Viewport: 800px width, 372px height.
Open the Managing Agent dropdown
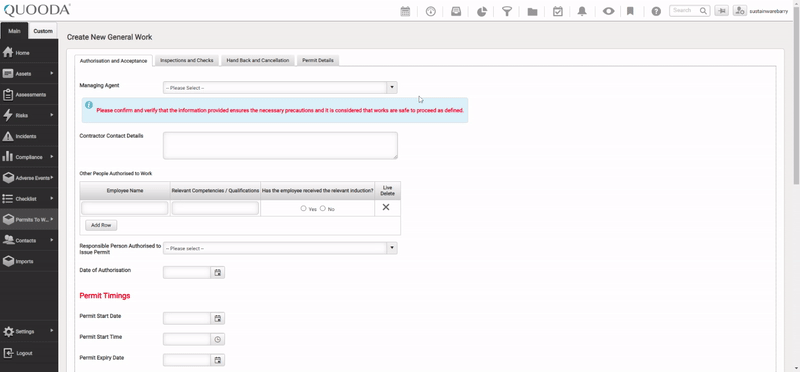280,88
